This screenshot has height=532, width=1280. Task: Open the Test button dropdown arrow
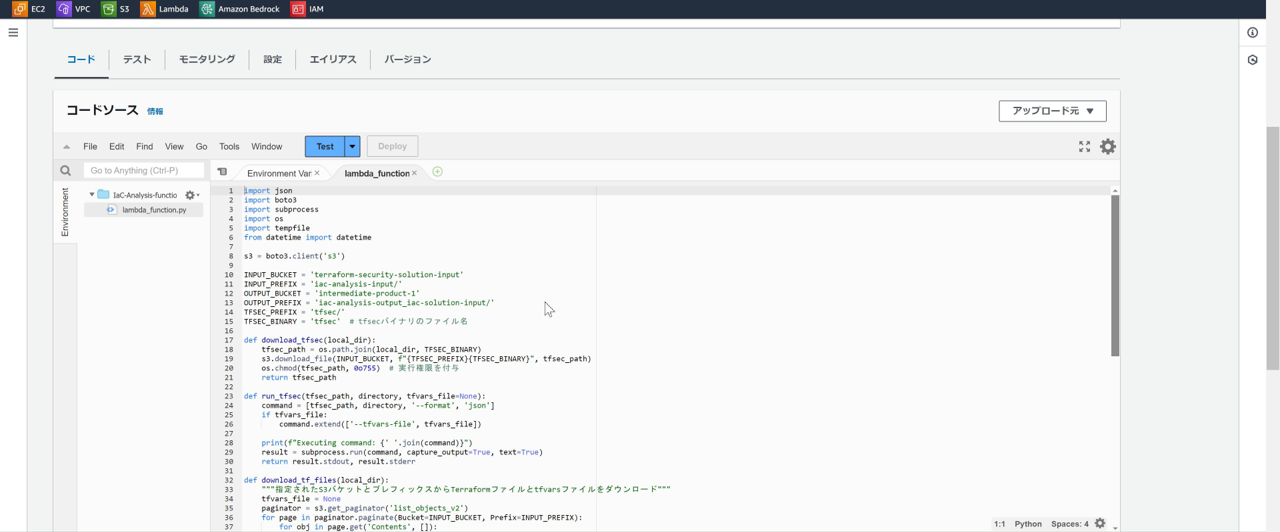click(352, 146)
